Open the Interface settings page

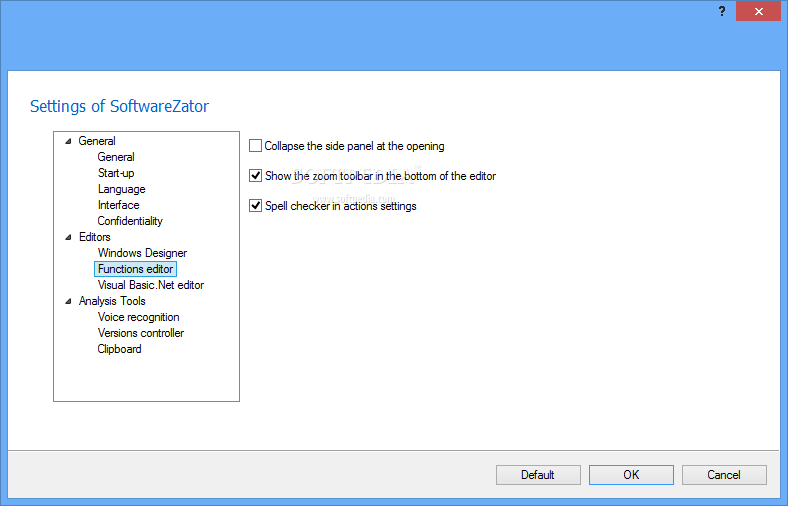(119, 205)
